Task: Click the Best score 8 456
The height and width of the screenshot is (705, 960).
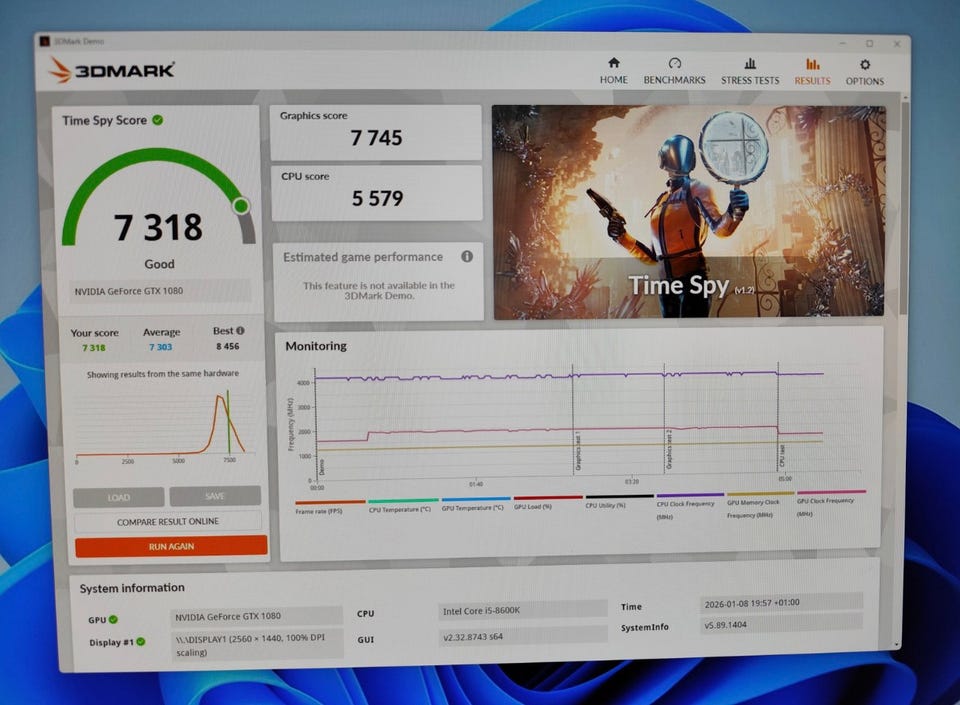Action: 228,346
